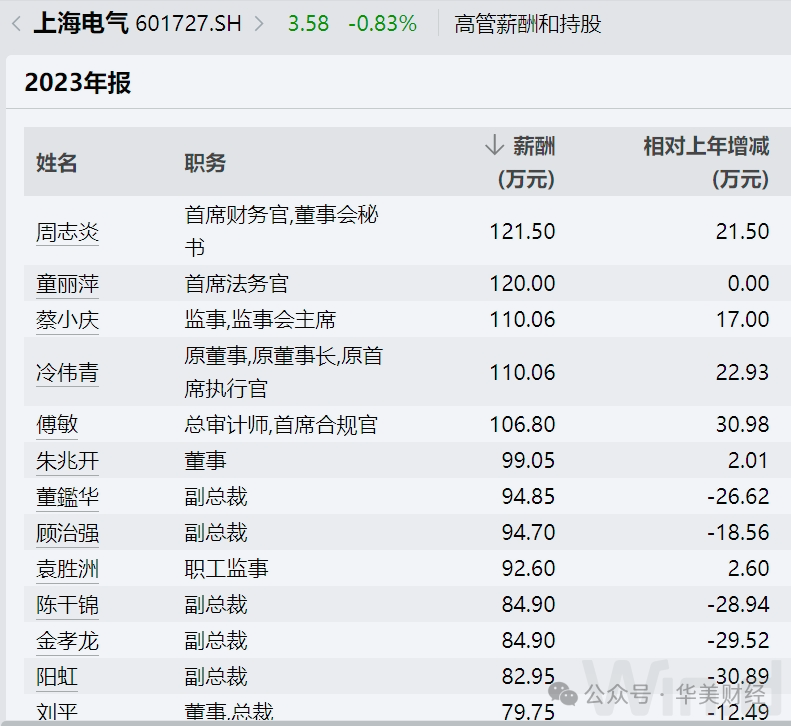
Task: Go to previous stock with left chevron
Action: [16, 24]
